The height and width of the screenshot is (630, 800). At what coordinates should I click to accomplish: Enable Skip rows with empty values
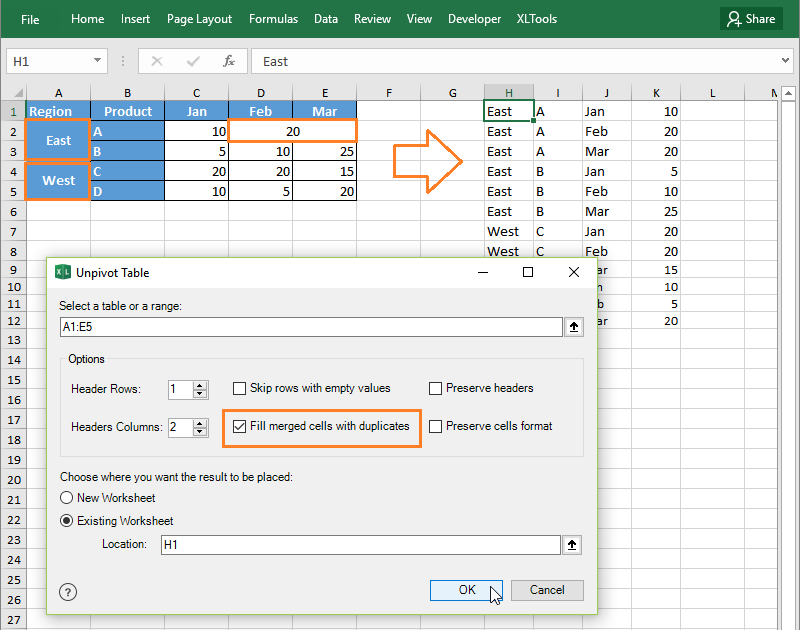(238, 389)
